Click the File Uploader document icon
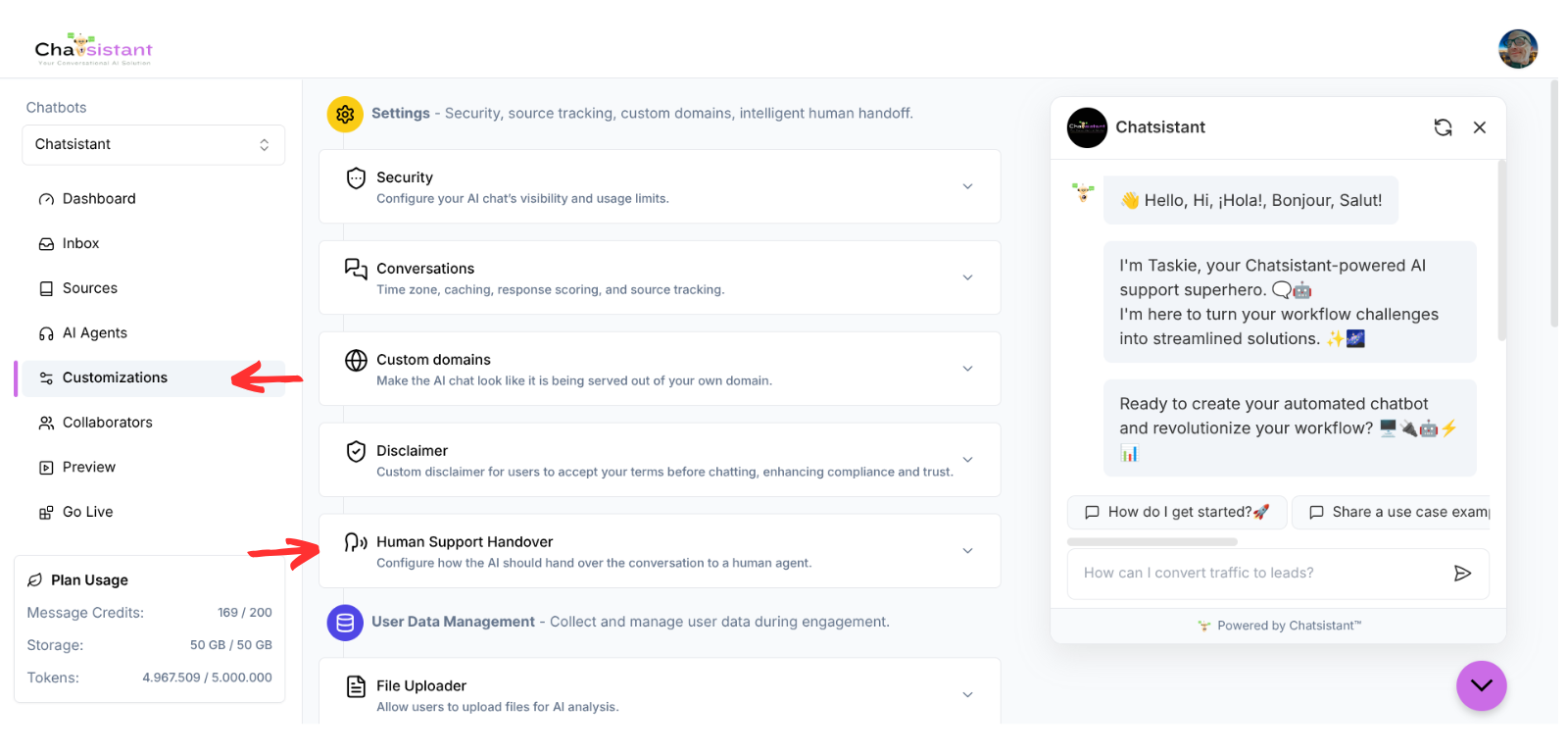This screenshot has width=1568, height=754. point(356,686)
